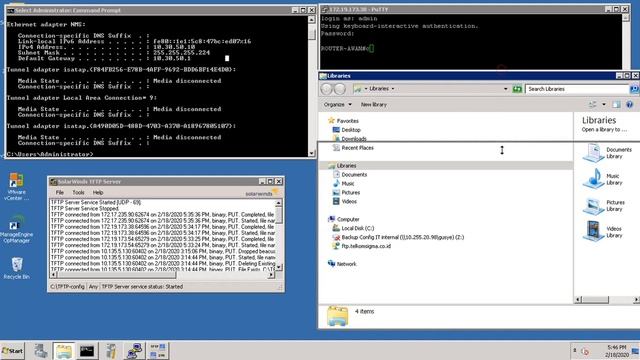The image size is (640, 360).
Task: Expand Libraries breadcrumb dropdown arrow
Action: (x=393, y=89)
